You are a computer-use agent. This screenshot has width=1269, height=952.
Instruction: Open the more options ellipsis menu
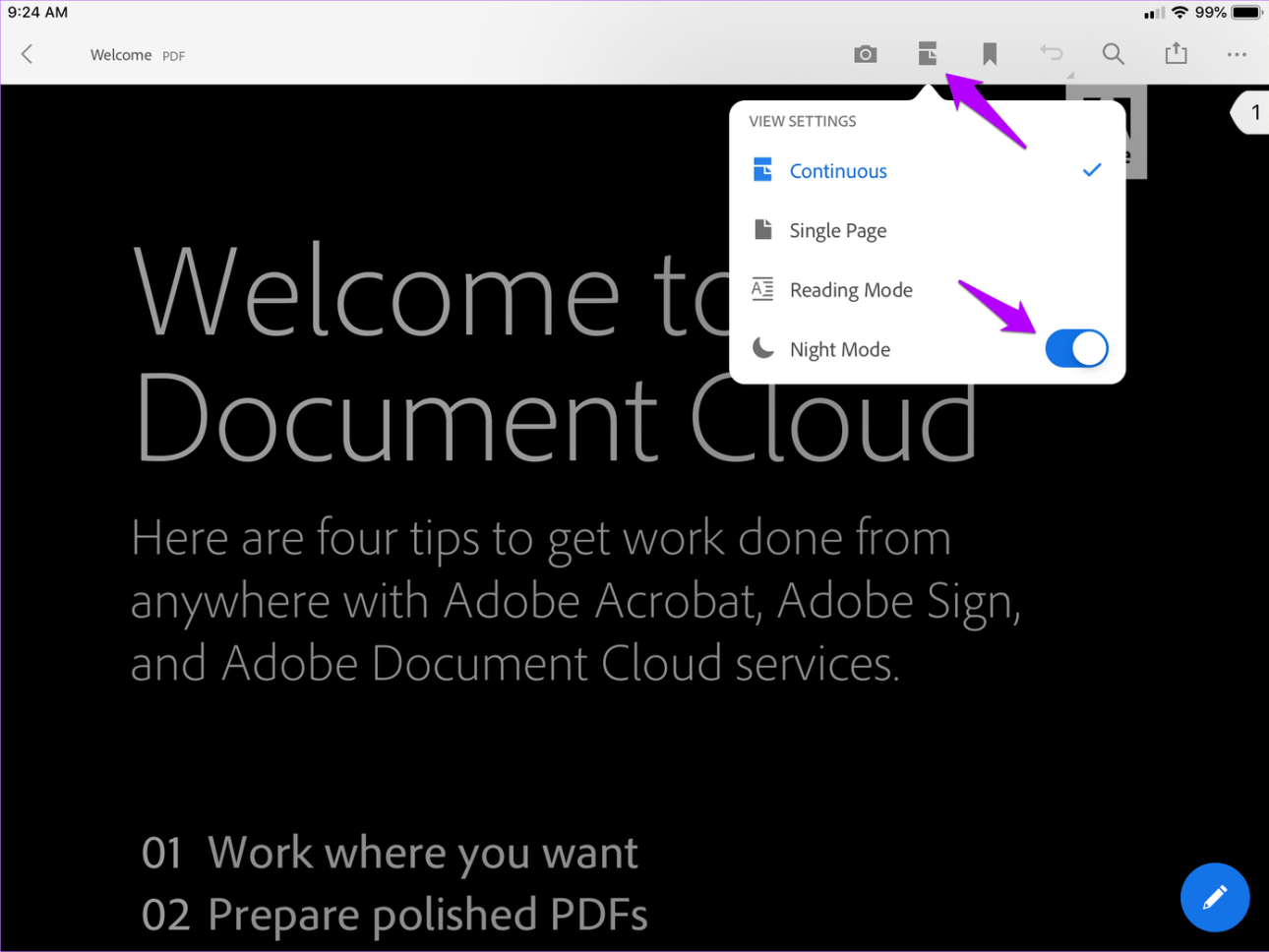click(x=1237, y=54)
